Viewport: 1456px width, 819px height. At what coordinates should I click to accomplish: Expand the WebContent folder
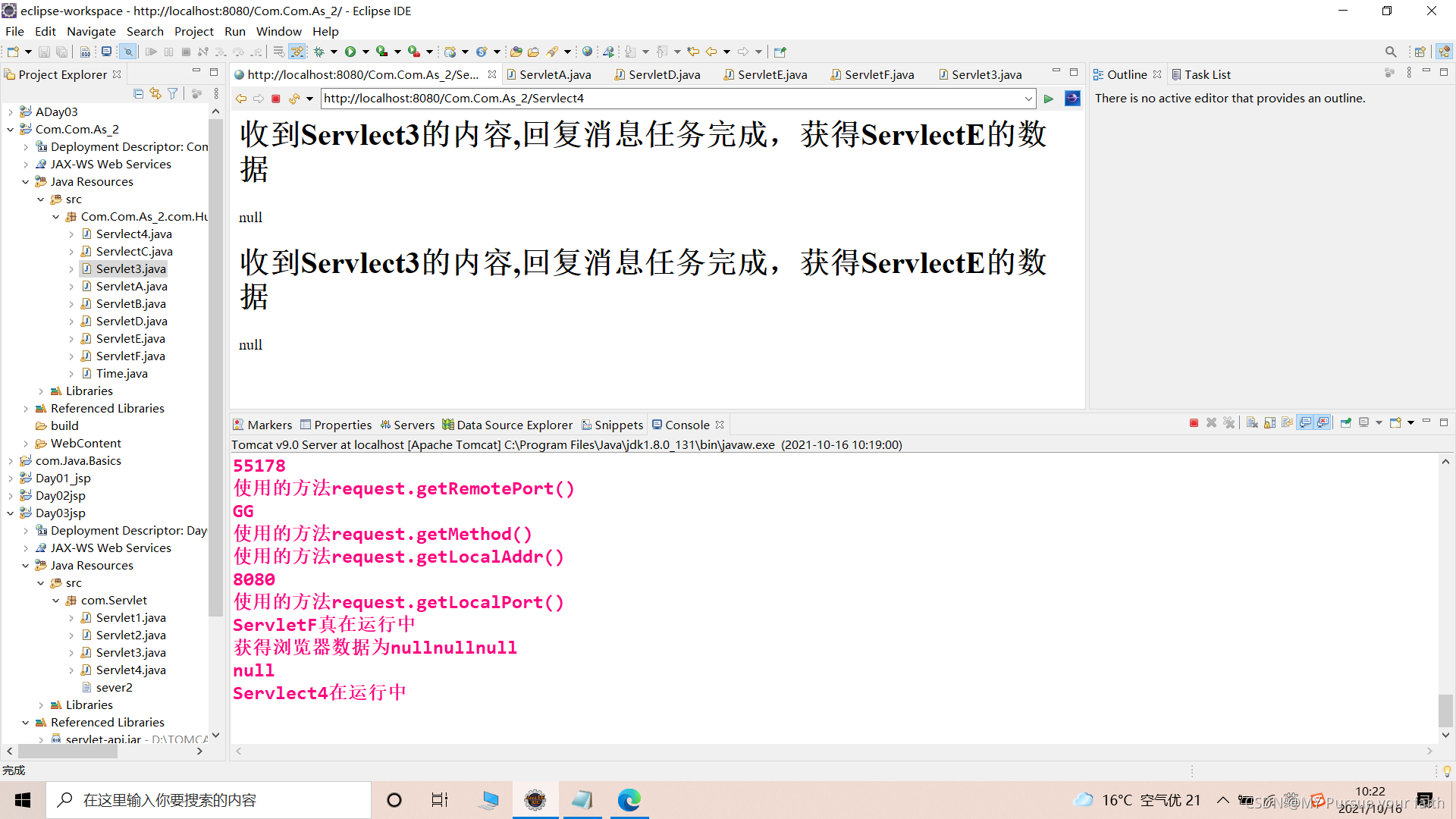[x=26, y=444]
